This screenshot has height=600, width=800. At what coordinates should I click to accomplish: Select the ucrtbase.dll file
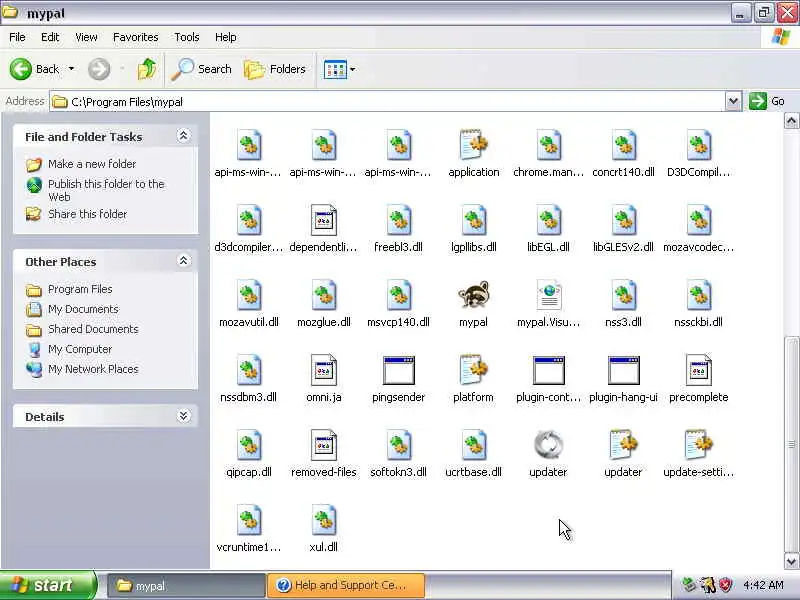click(473, 444)
